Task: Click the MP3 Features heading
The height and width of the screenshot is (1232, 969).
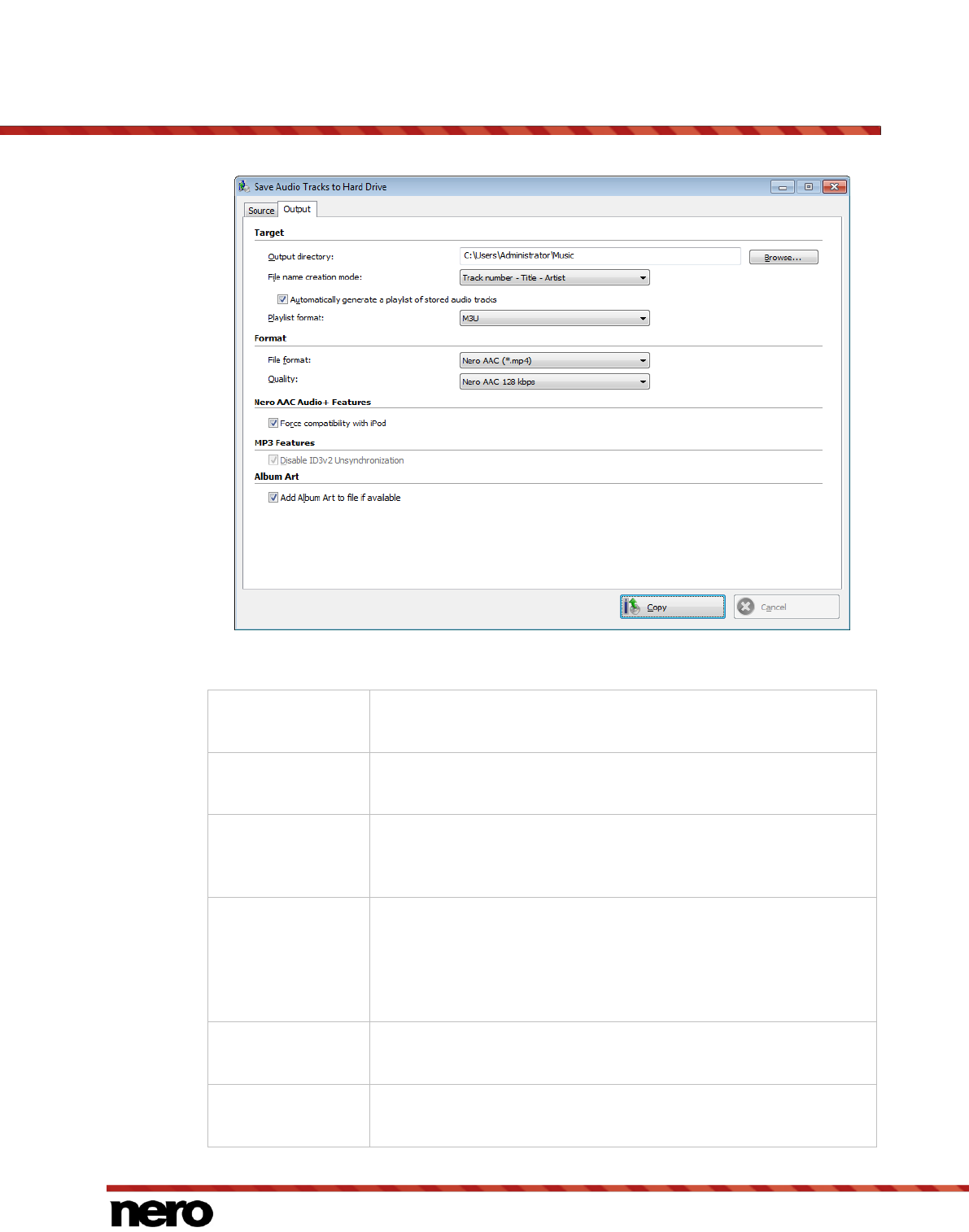Action: coord(284,443)
